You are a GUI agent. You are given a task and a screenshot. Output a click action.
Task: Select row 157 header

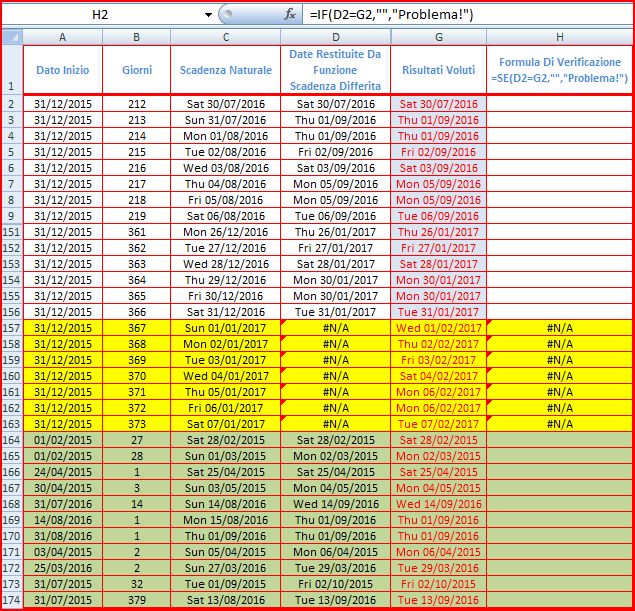coord(13,328)
